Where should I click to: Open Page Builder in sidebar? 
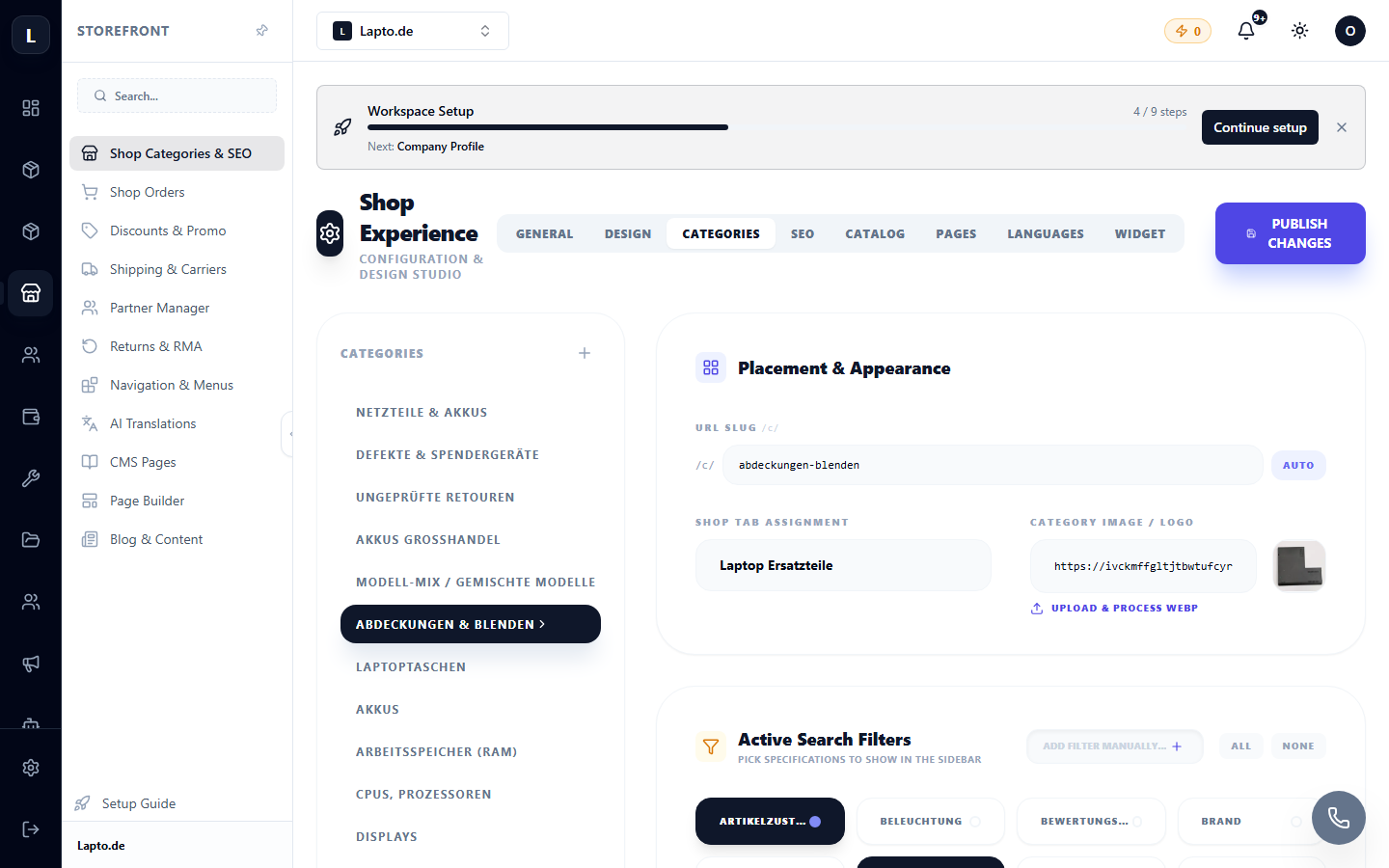click(x=177, y=501)
